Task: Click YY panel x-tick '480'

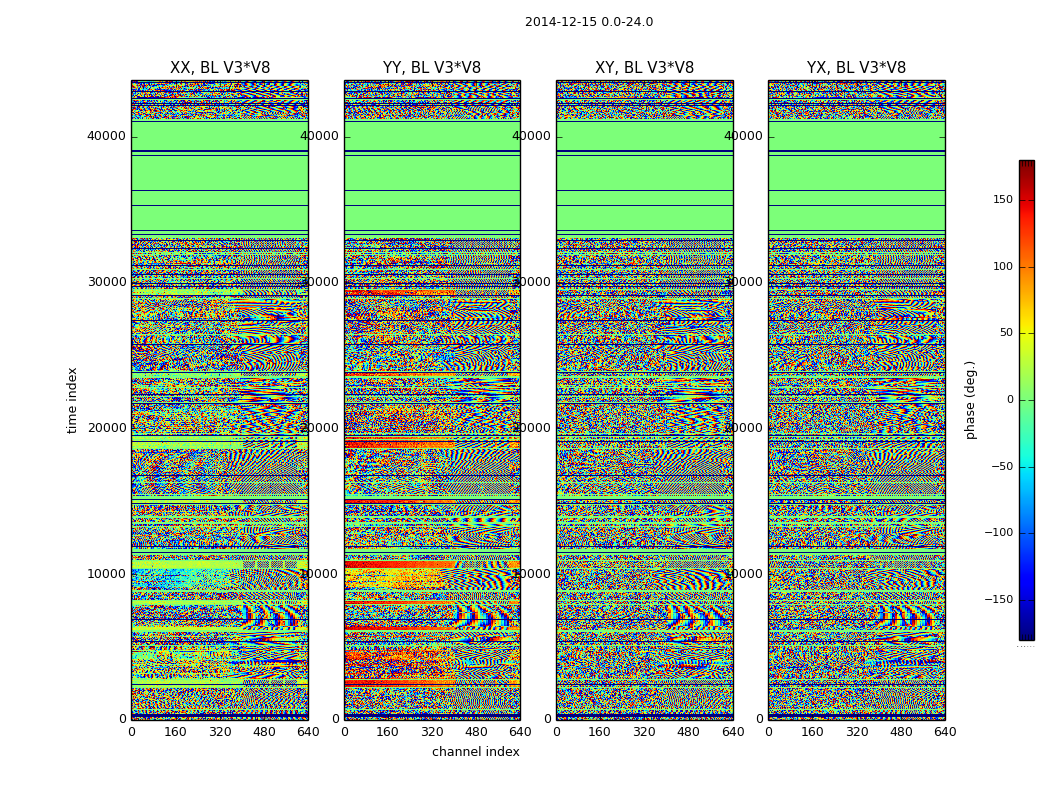Action: pos(476,732)
